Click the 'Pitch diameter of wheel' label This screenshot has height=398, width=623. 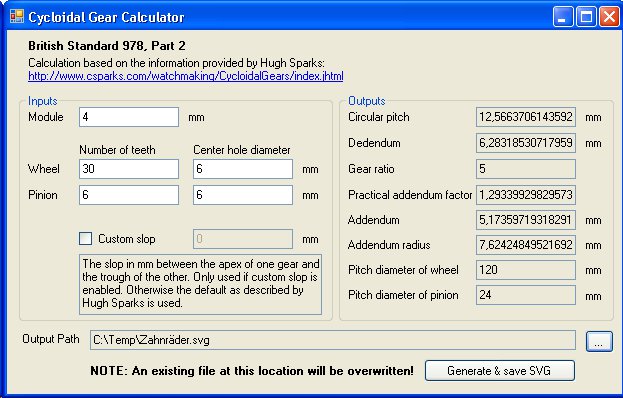[403, 270]
